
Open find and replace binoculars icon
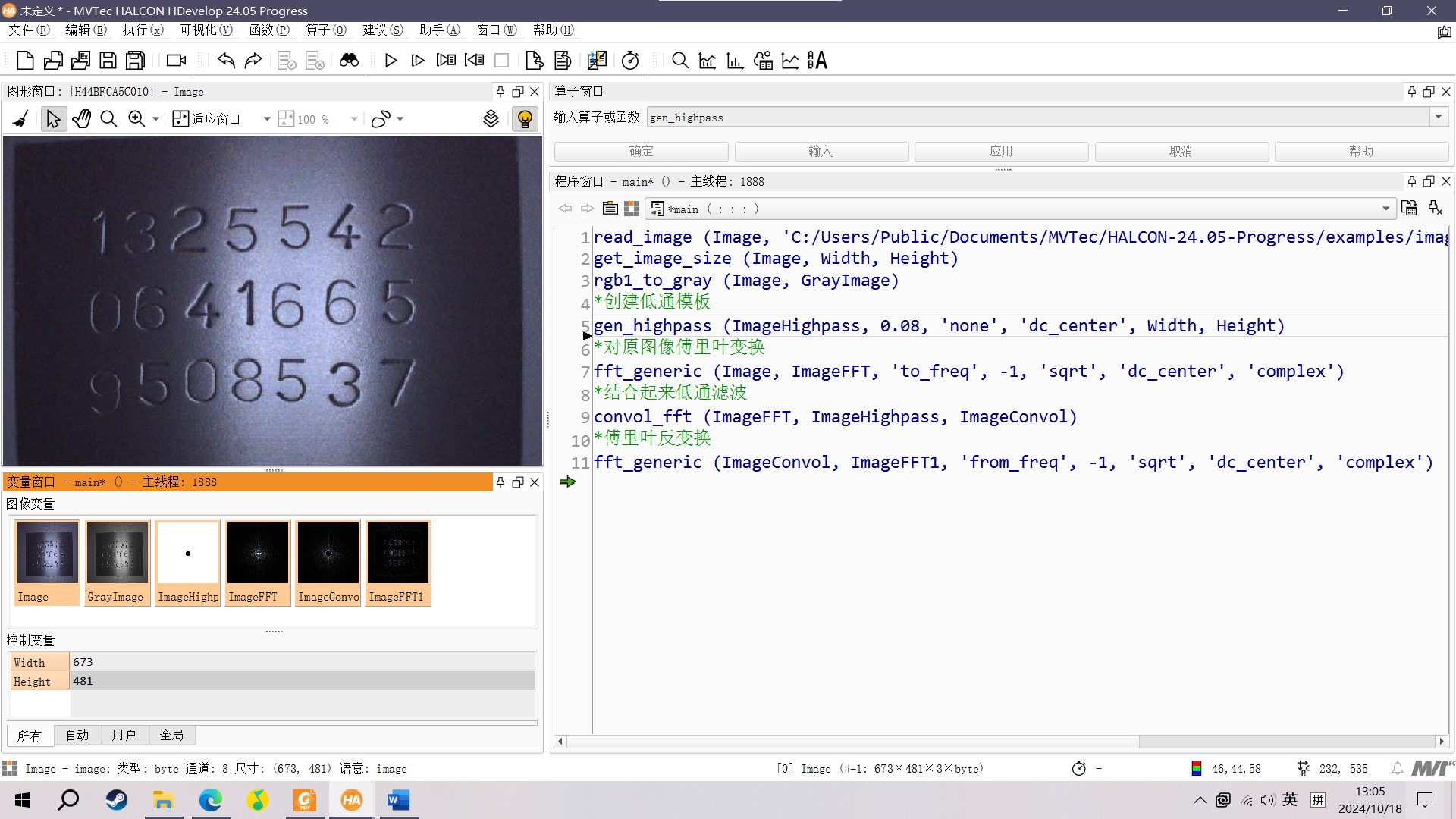[x=349, y=61]
